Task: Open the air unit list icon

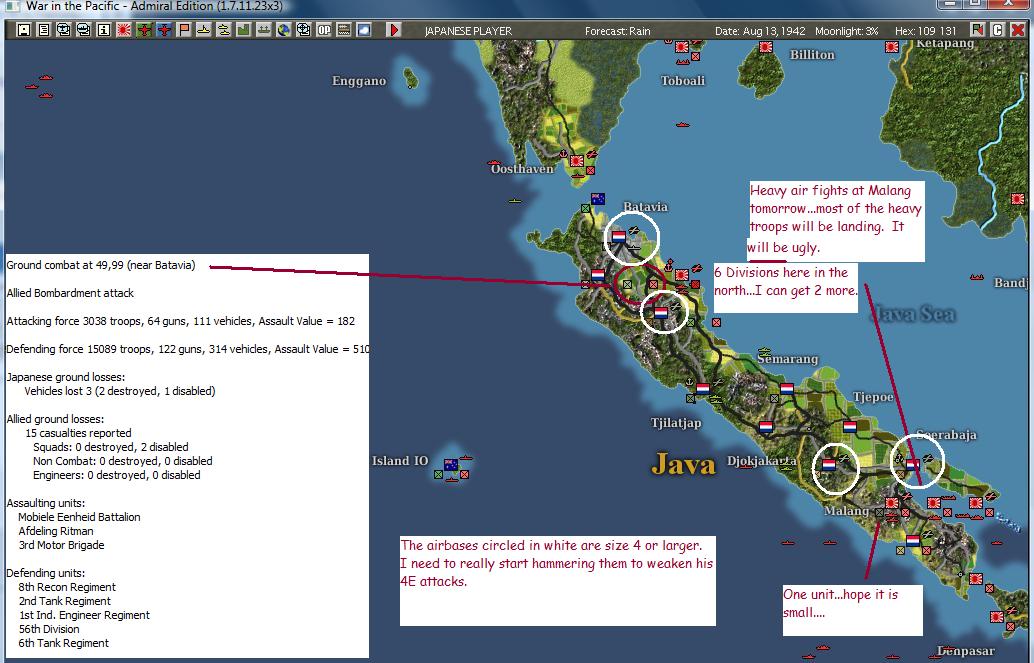Action: (63, 30)
